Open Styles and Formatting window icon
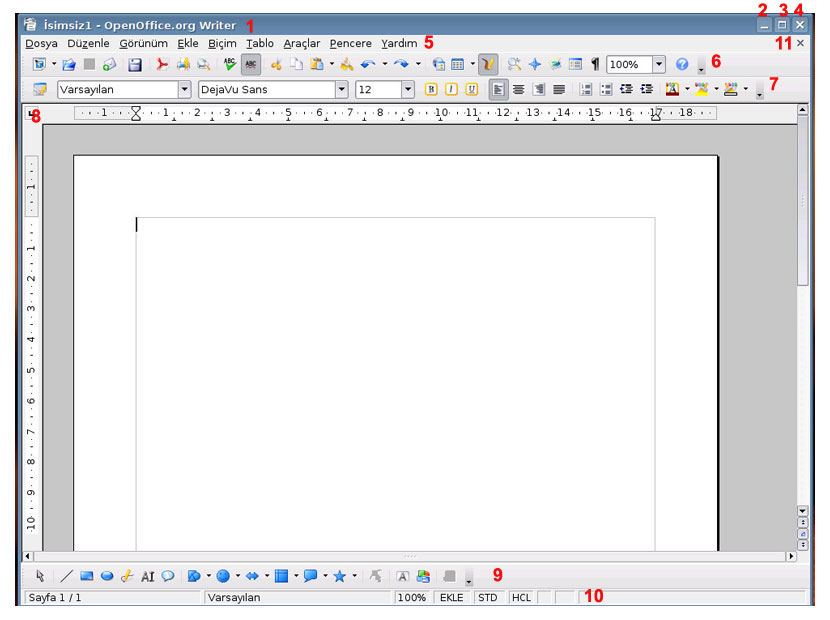 (40, 89)
